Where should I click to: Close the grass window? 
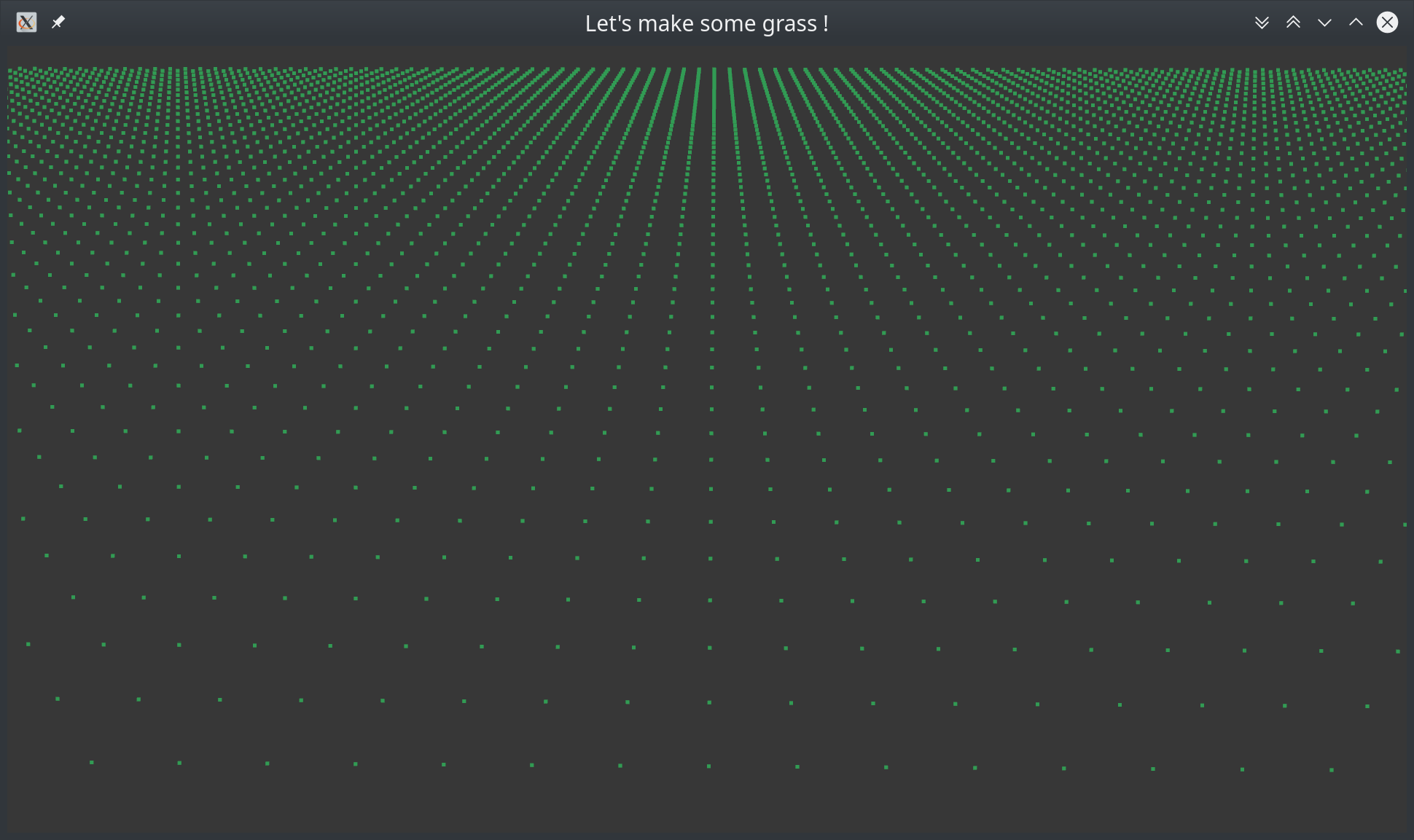click(x=1387, y=23)
